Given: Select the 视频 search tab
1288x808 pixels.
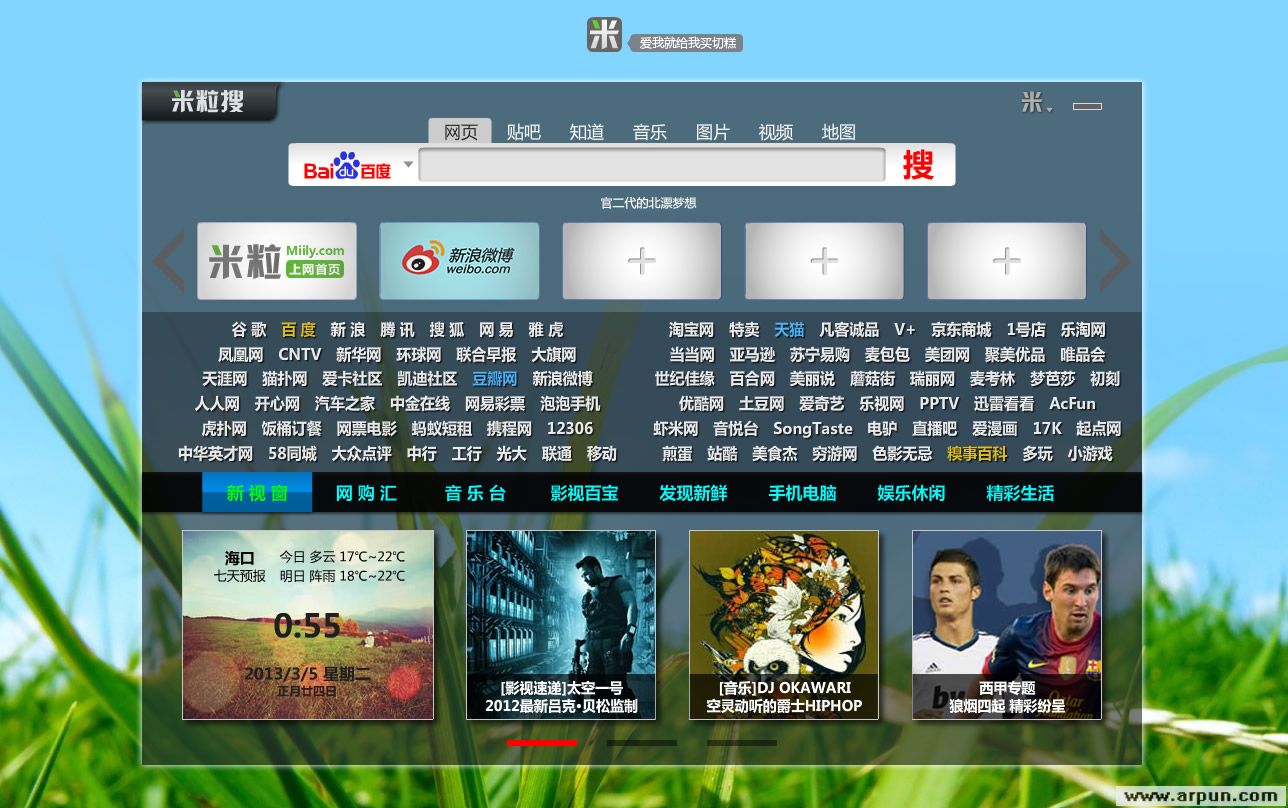Looking at the screenshot, I should 776,132.
